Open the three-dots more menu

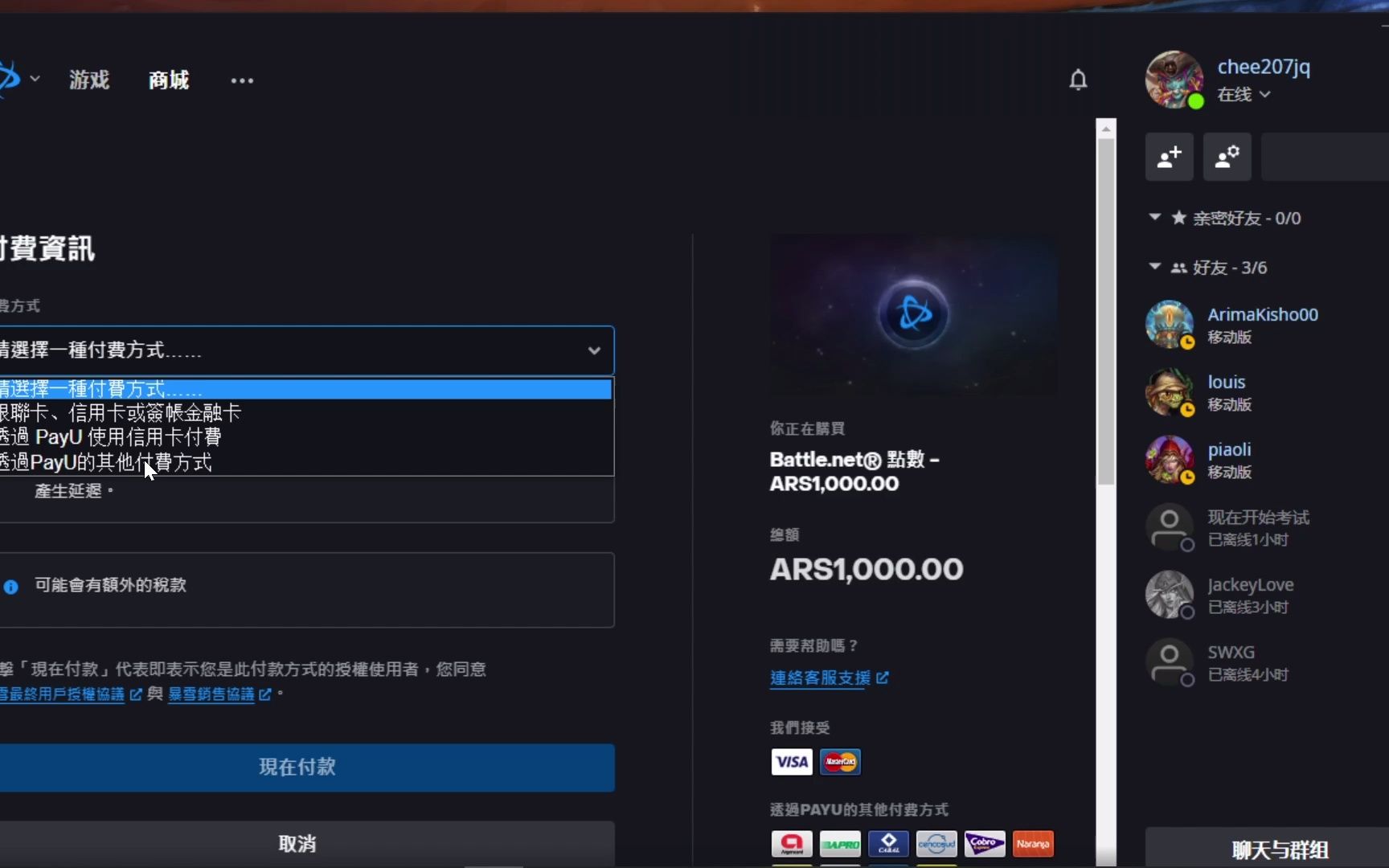pyautogui.click(x=242, y=80)
